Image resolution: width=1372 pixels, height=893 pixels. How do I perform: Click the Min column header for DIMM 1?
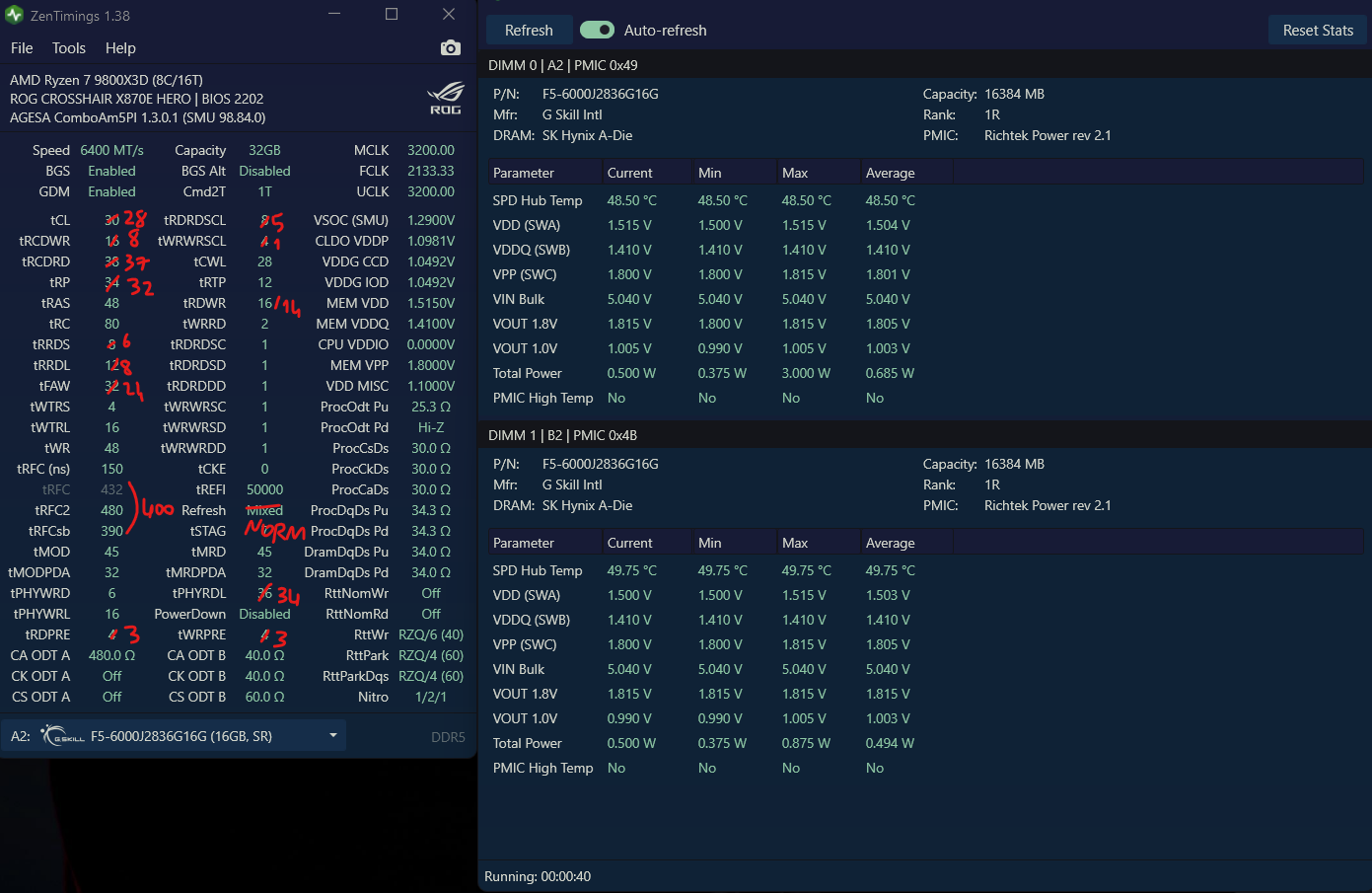pos(735,543)
